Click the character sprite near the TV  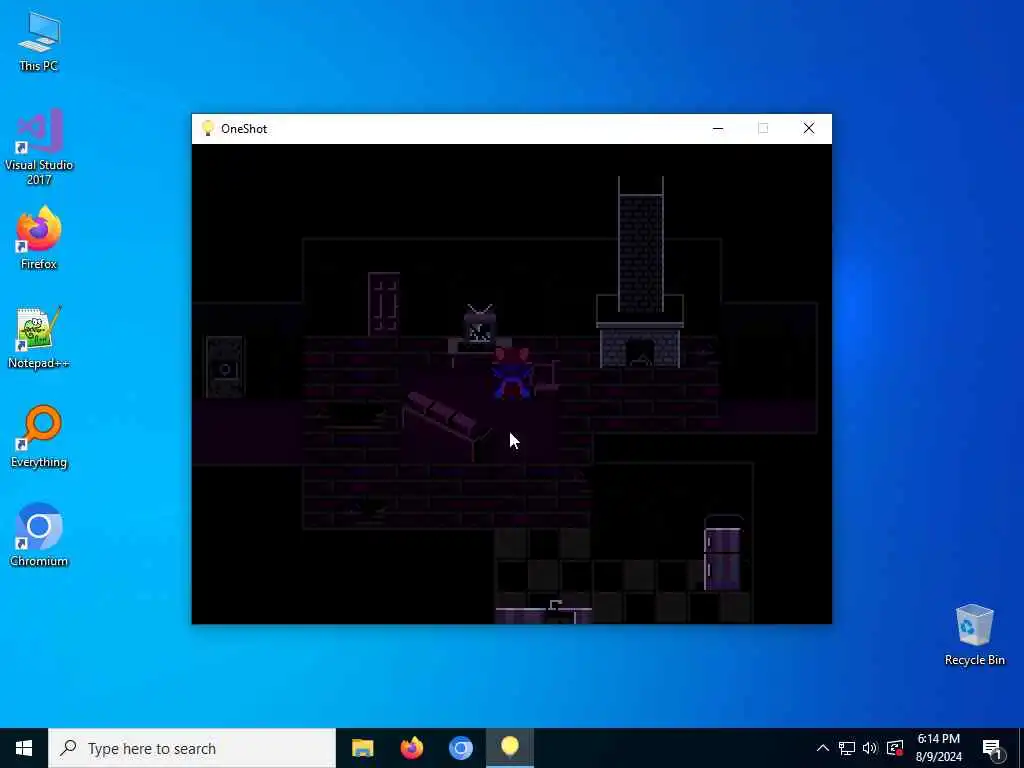[x=512, y=372]
